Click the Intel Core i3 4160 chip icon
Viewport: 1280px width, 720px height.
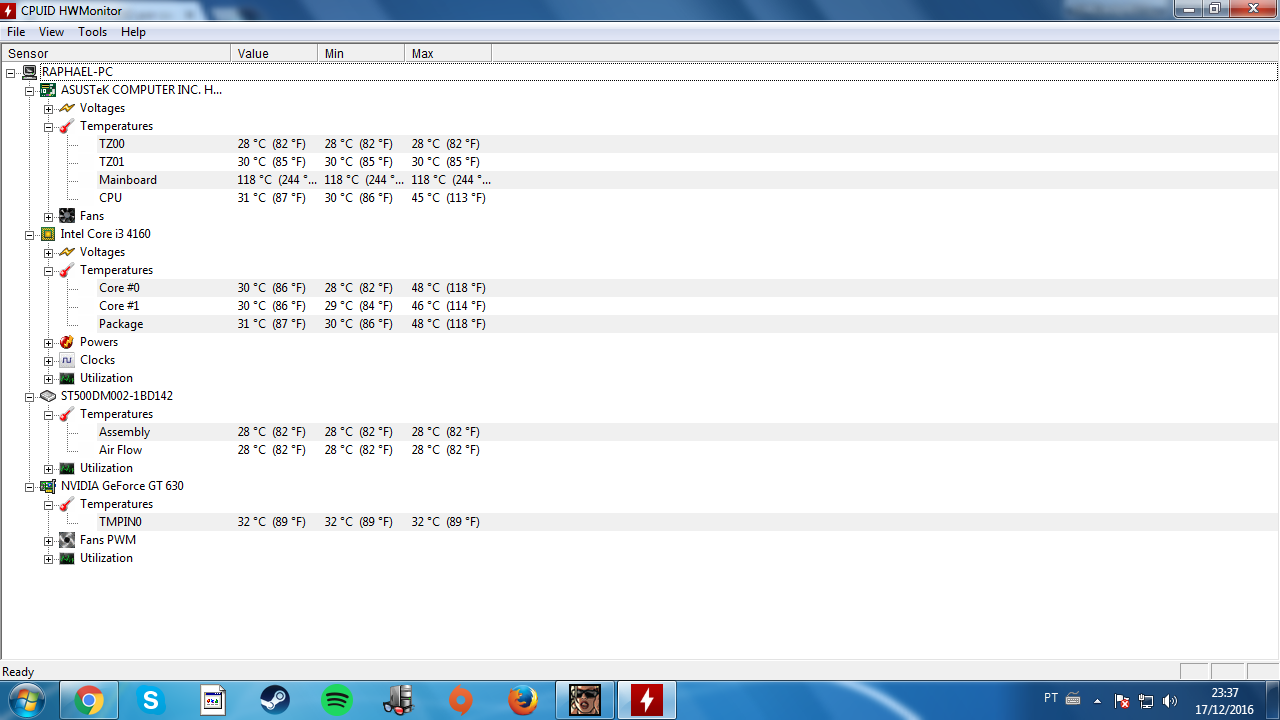(x=48, y=234)
